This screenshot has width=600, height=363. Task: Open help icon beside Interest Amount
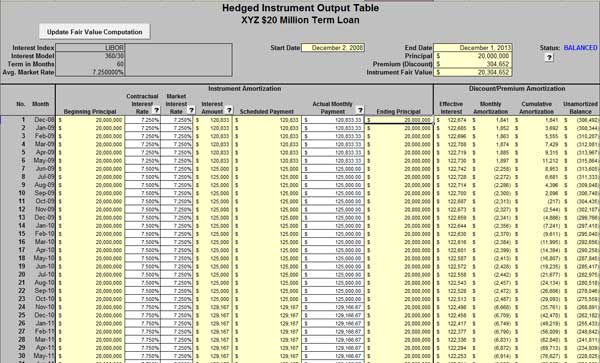pos(228,111)
